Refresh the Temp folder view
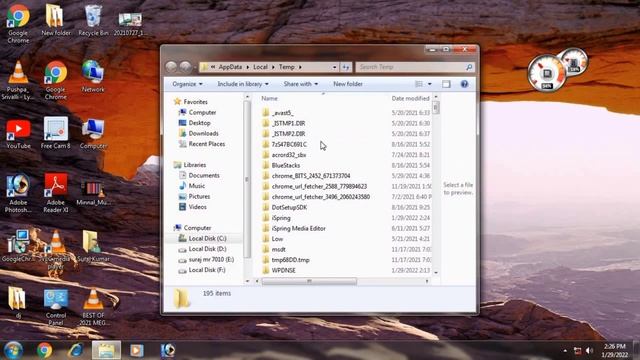 pos(346,67)
